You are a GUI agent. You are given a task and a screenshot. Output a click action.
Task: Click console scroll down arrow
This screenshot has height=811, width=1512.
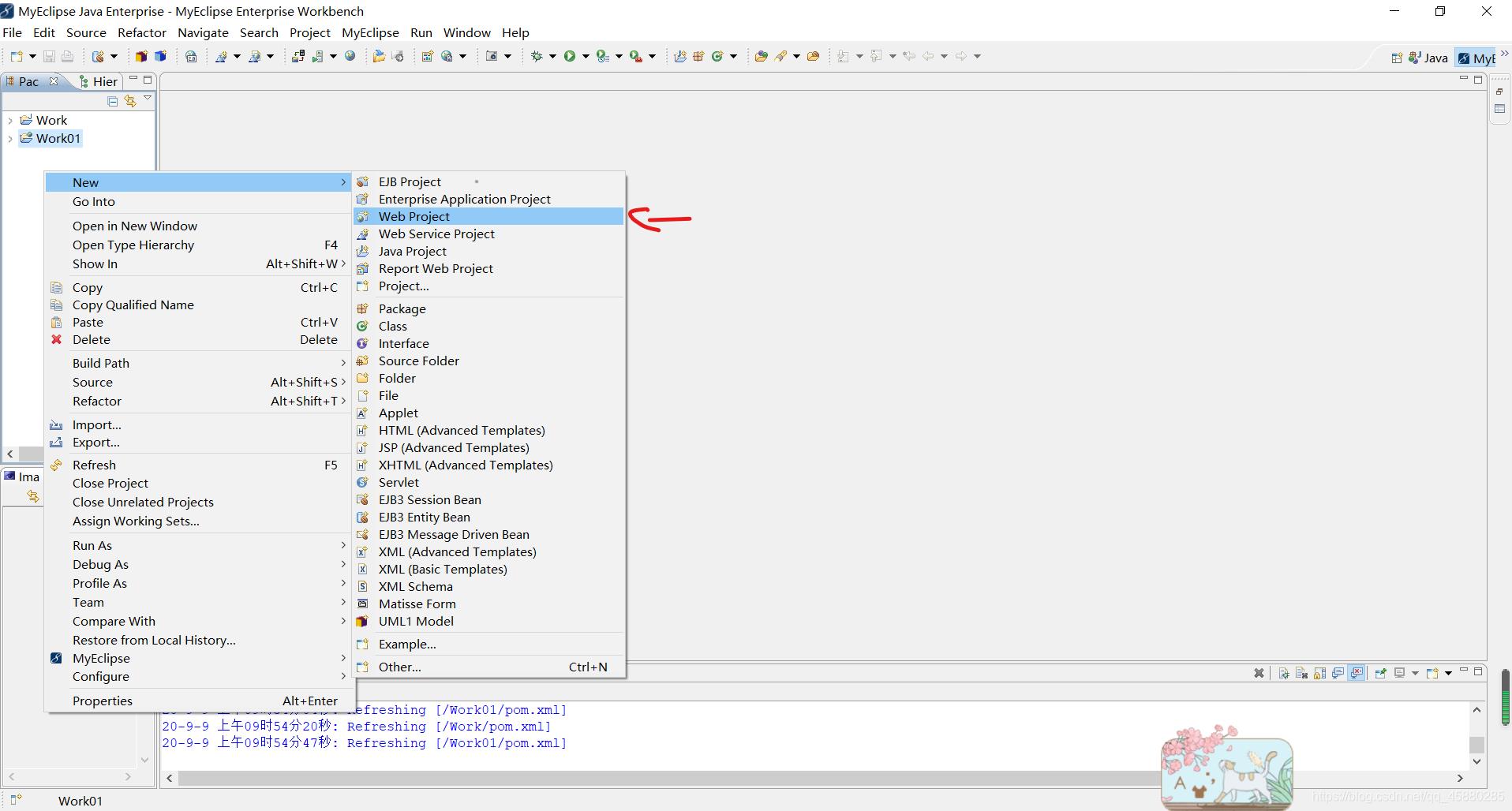(x=1476, y=761)
